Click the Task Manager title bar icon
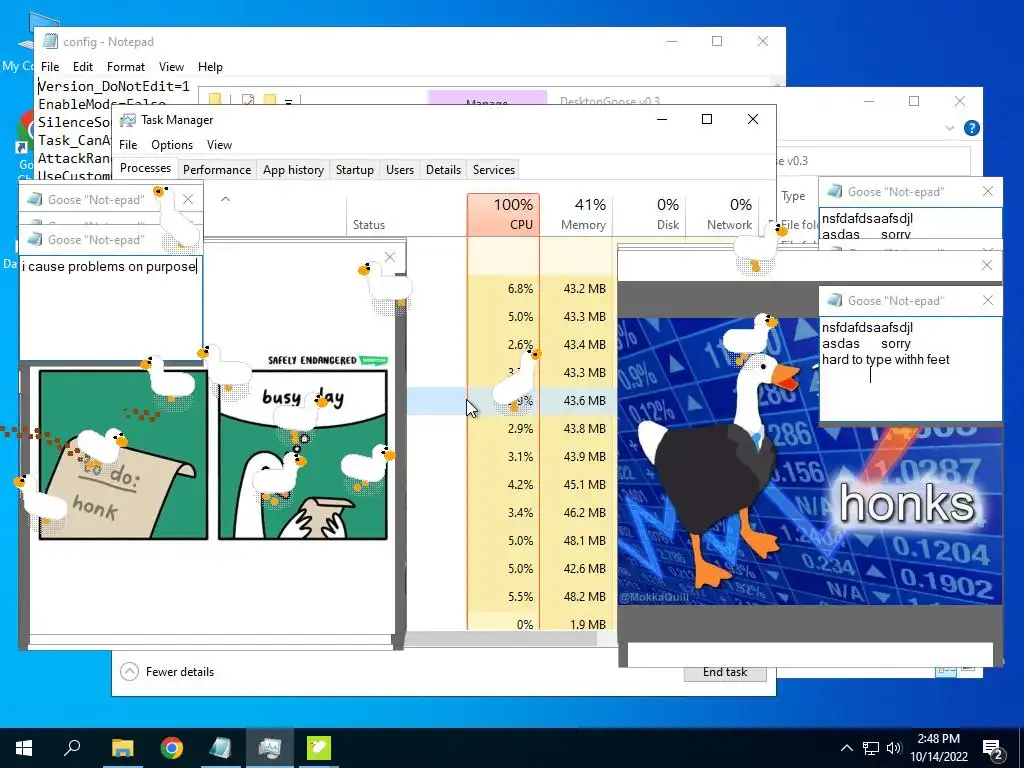 (128, 120)
